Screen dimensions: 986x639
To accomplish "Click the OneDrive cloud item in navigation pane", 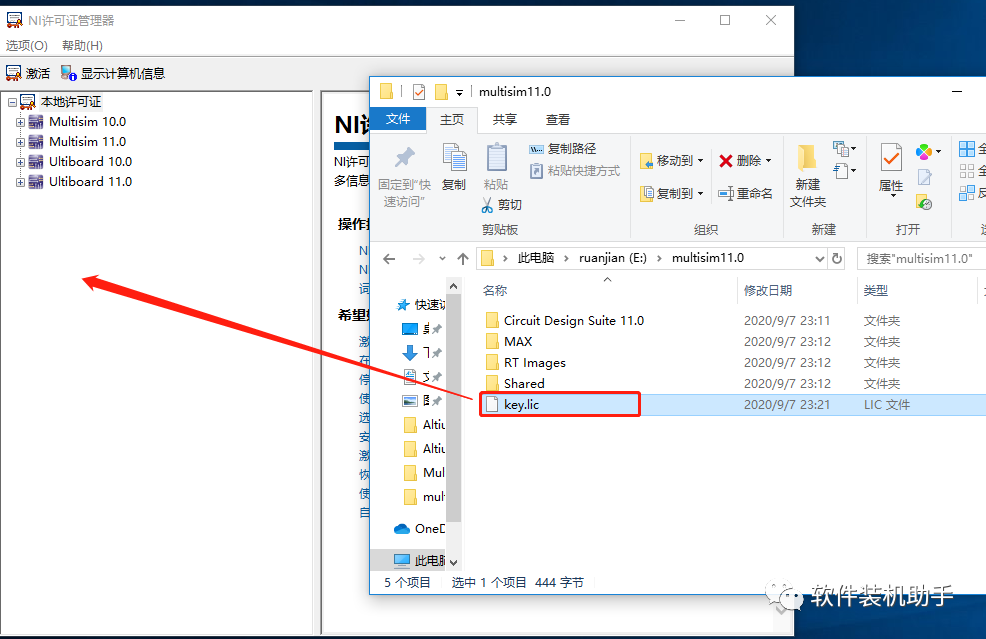I will tap(419, 529).
